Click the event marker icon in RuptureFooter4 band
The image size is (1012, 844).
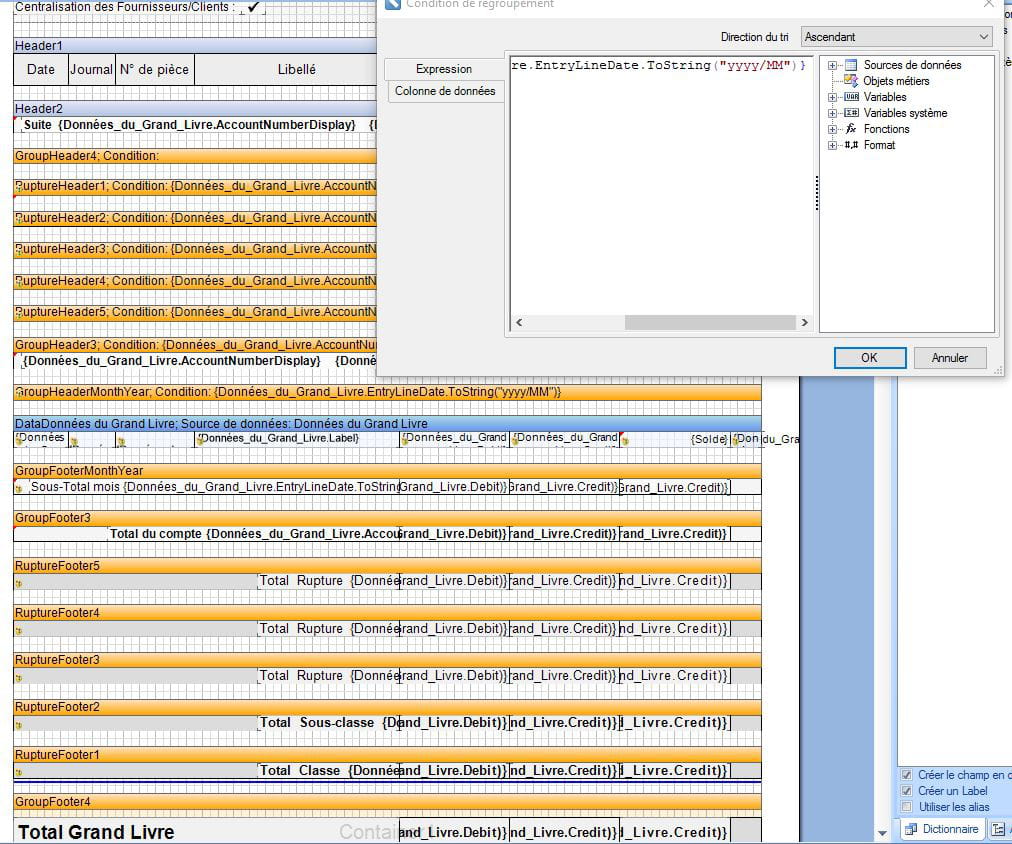[x=19, y=630]
